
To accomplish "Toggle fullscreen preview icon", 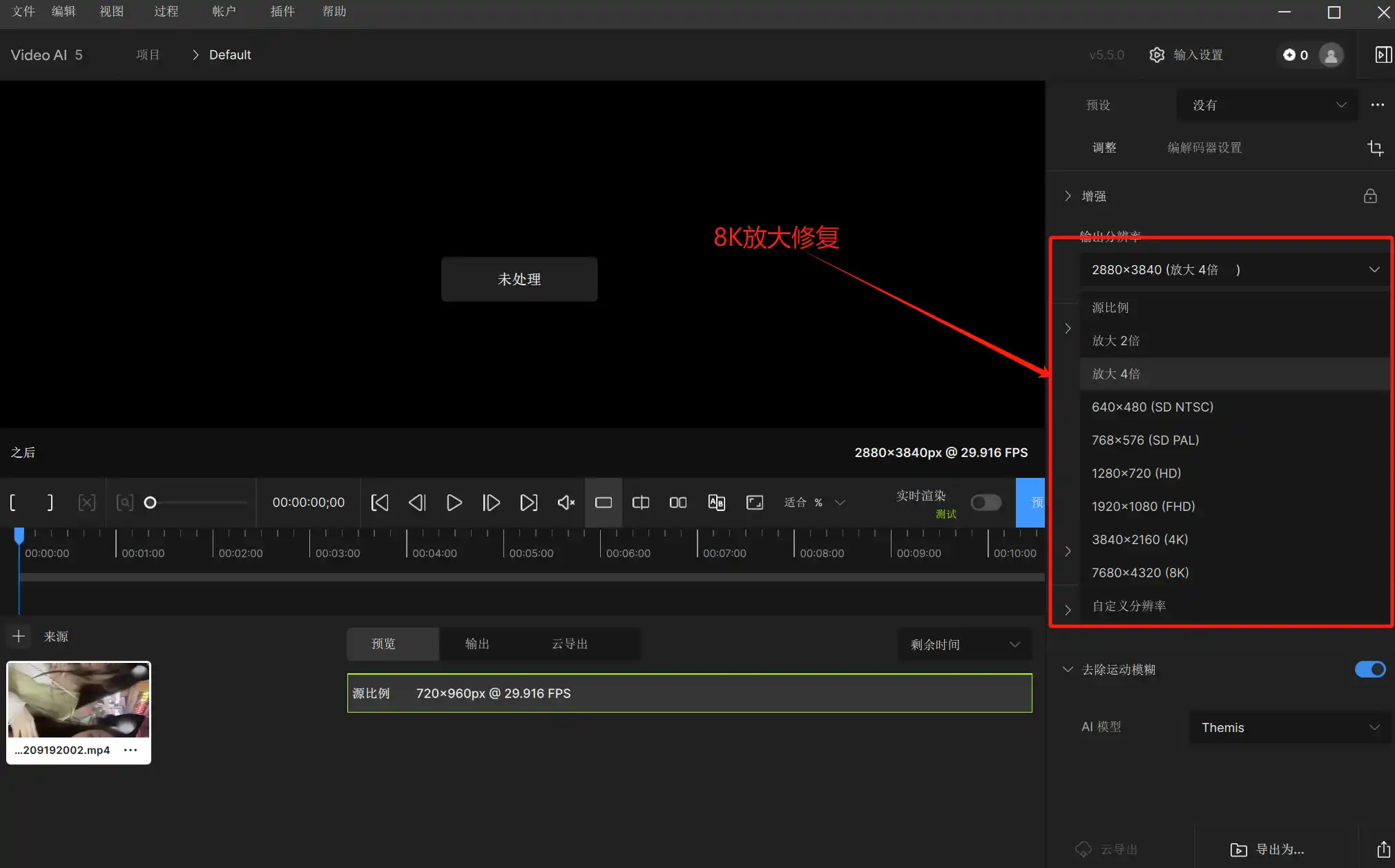I will coord(755,503).
